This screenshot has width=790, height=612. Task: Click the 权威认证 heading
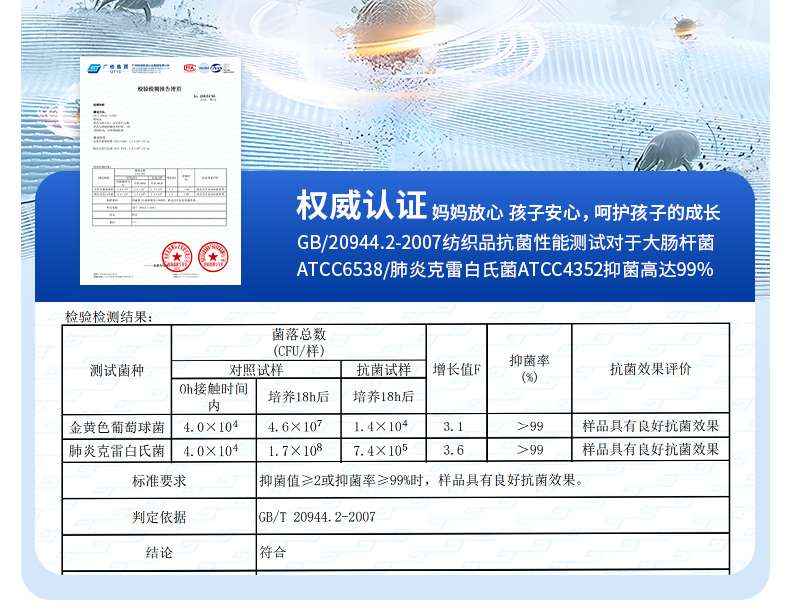click(x=361, y=206)
